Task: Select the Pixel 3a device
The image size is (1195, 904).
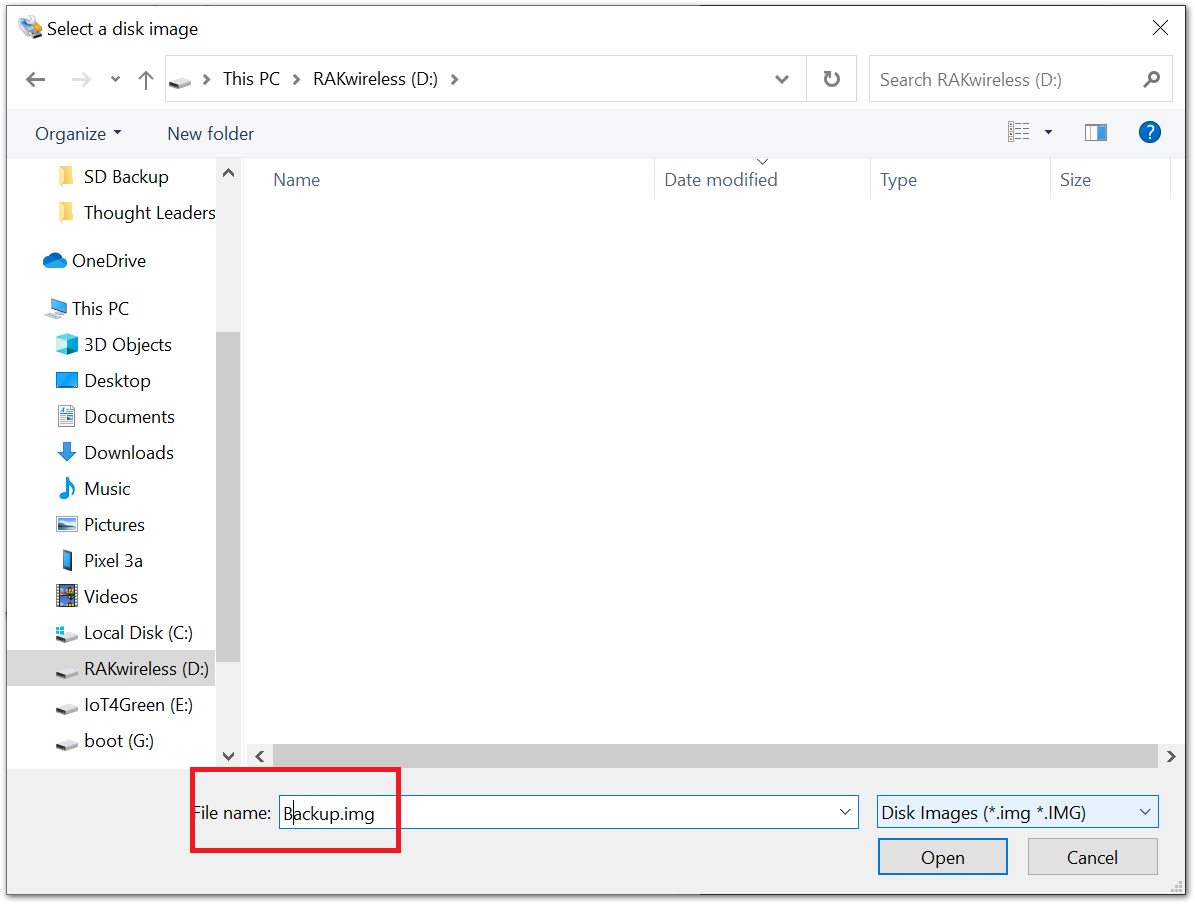Action: (x=113, y=561)
